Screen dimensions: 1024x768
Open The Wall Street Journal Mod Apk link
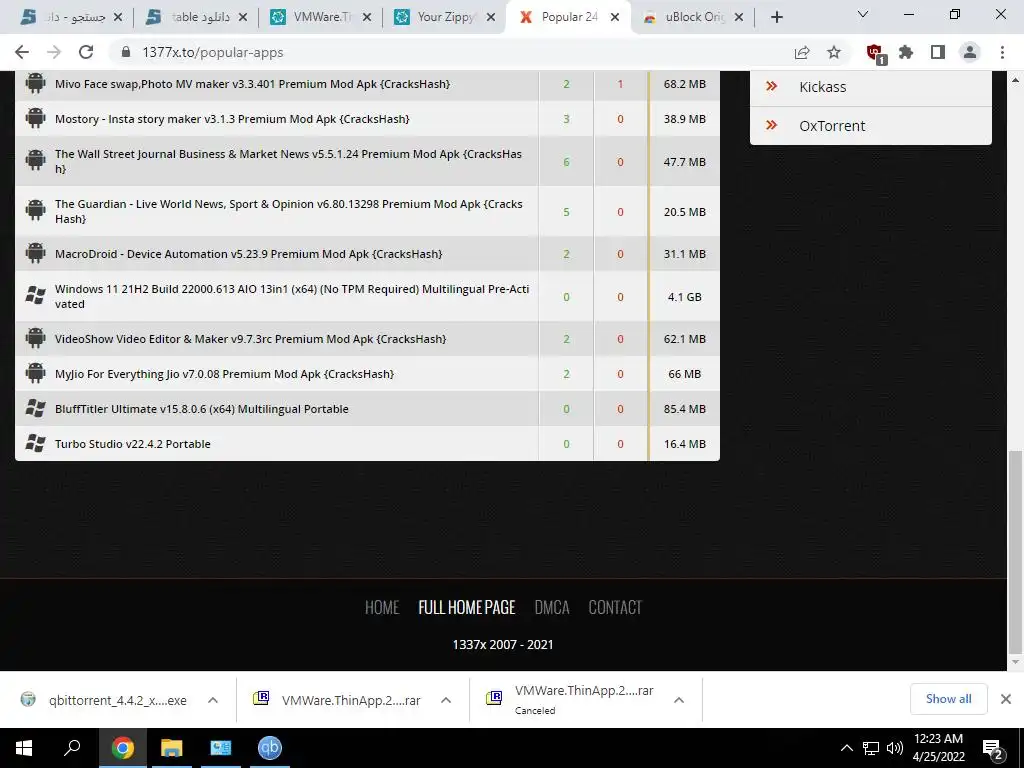[x=288, y=161]
